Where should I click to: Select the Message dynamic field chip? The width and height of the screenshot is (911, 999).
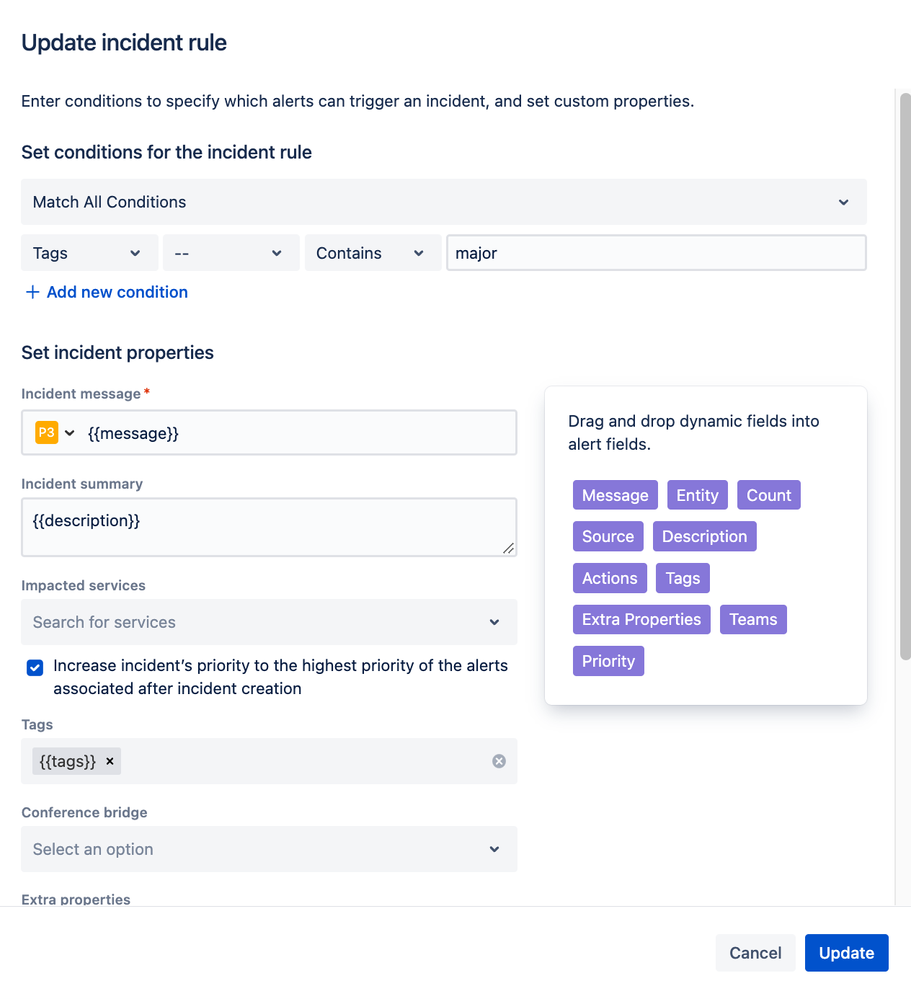[x=615, y=495]
